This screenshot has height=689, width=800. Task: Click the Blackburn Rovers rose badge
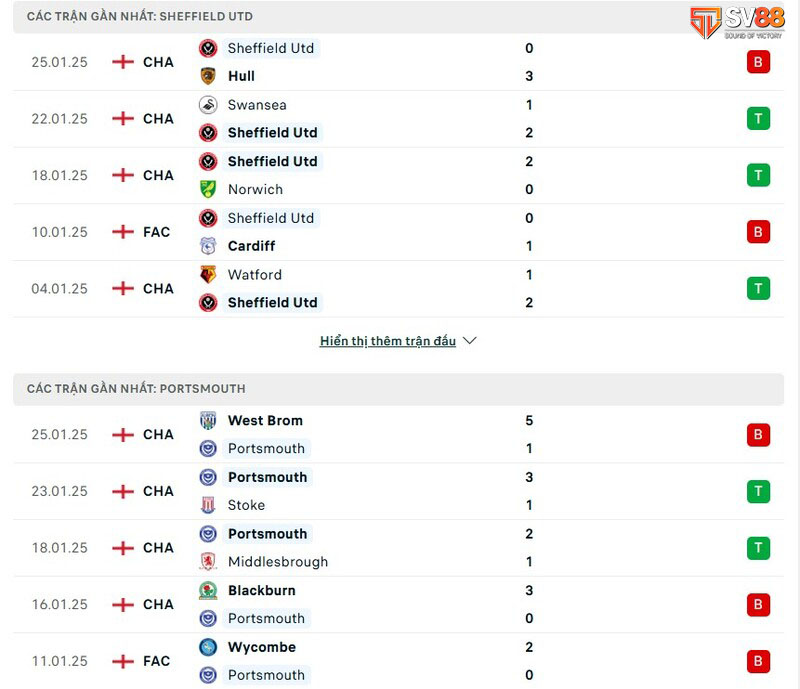pyautogui.click(x=209, y=591)
